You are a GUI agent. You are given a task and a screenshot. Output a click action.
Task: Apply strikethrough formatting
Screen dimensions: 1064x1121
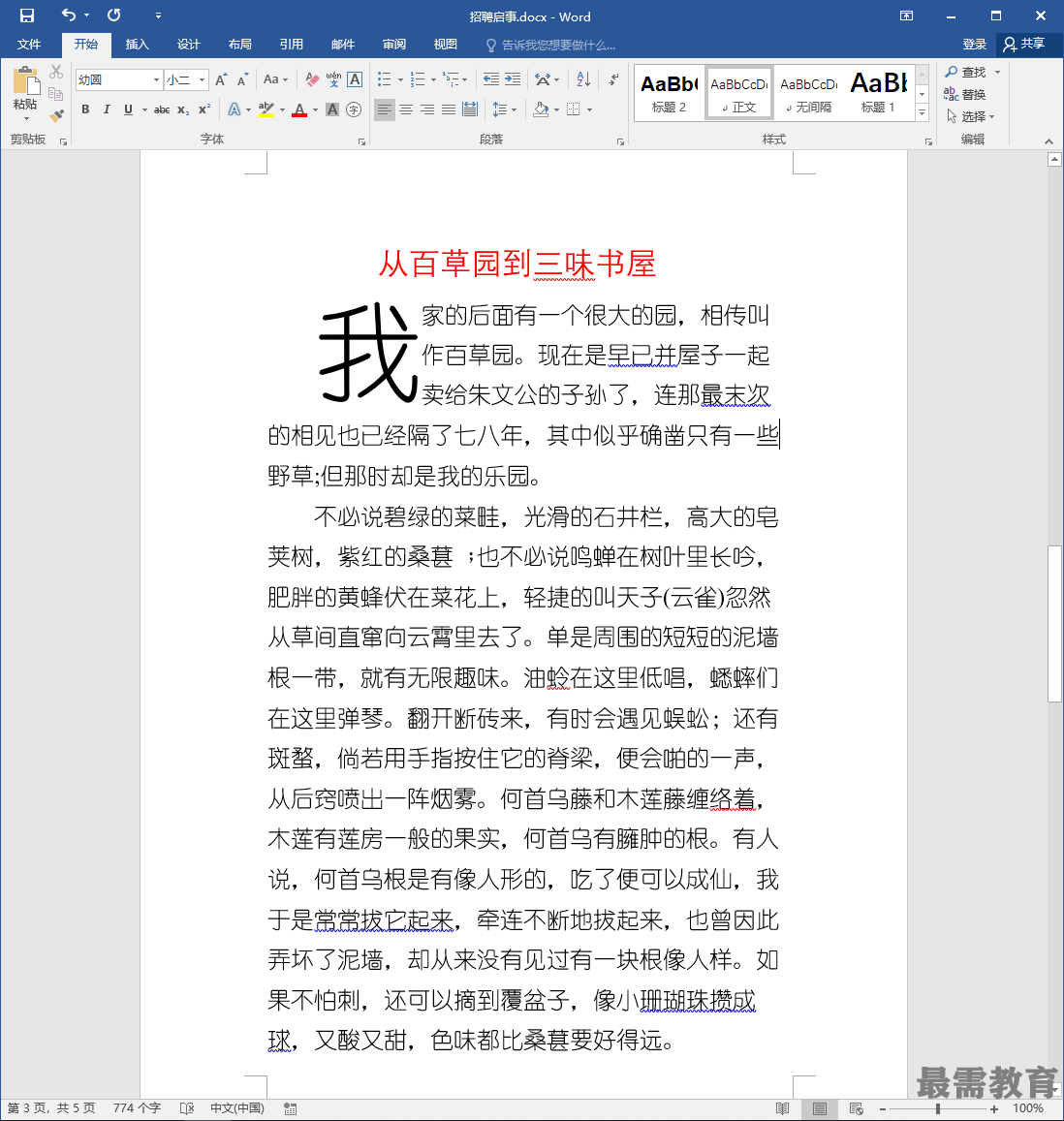pyautogui.click(x=163, y=110)
